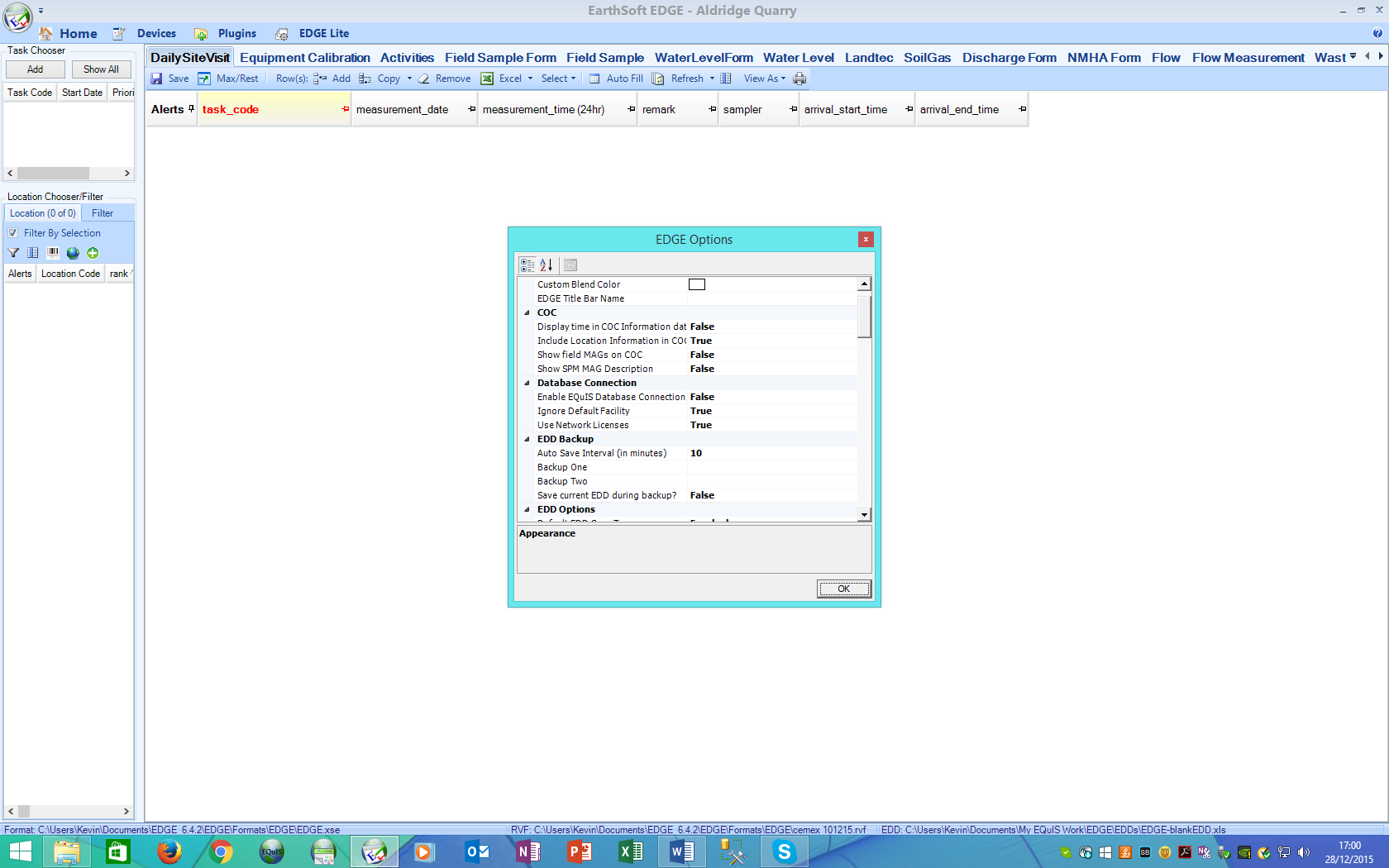
Task: Click the Auto Fill icon
Action: (594, 79)
